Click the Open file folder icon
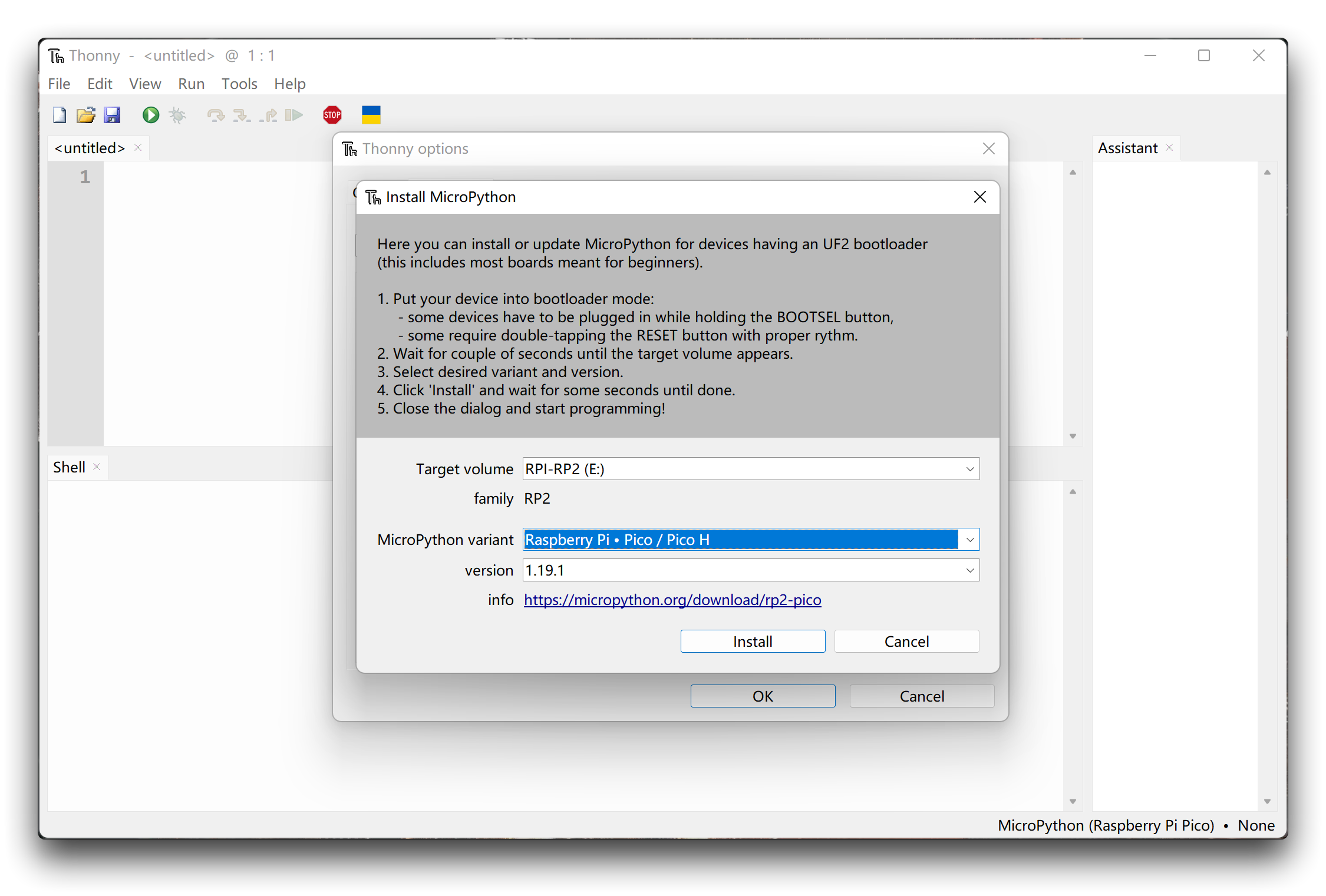The image size is (1326, 896). (85, 115)
